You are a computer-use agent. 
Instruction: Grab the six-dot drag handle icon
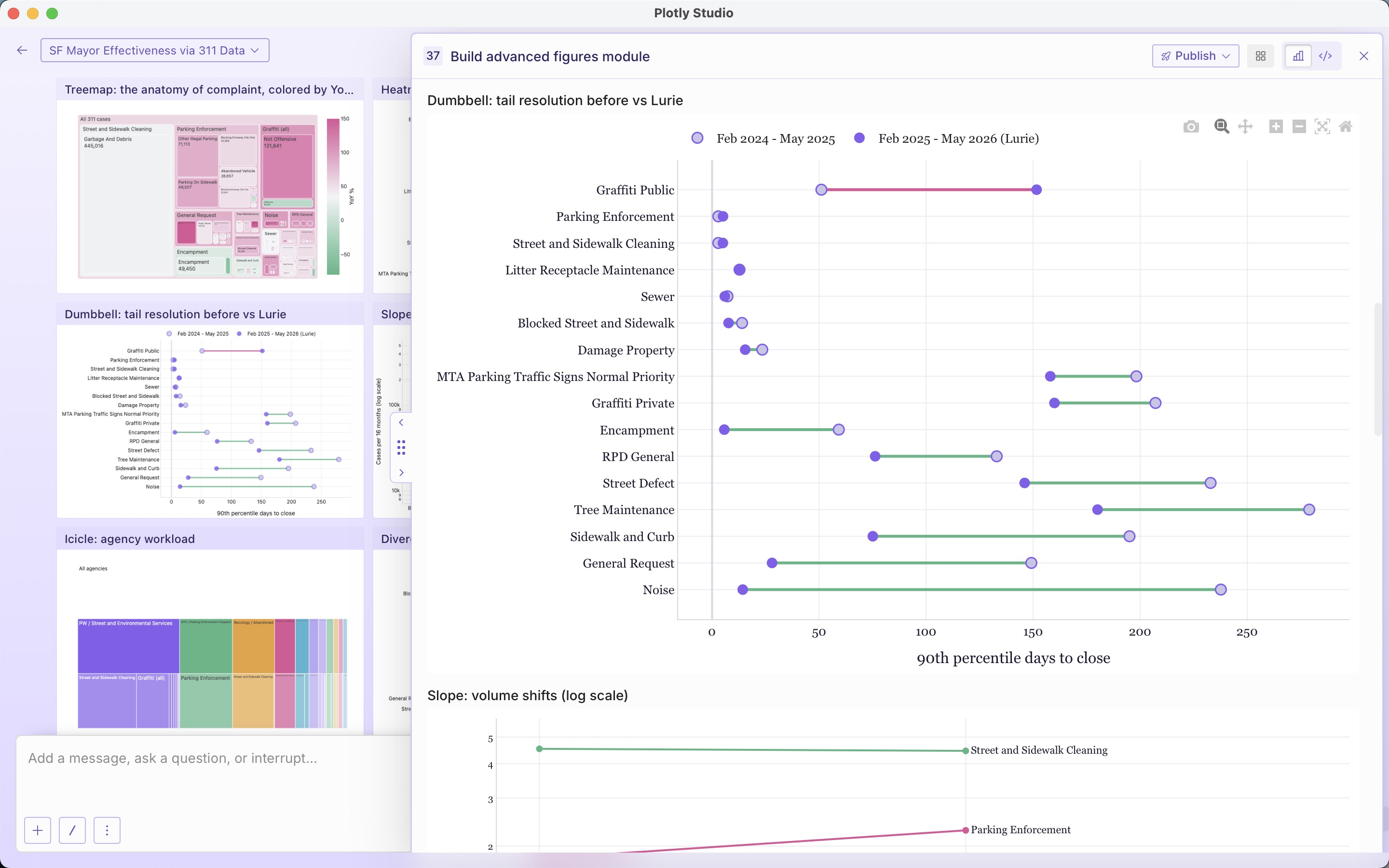[x=401, y=447]
